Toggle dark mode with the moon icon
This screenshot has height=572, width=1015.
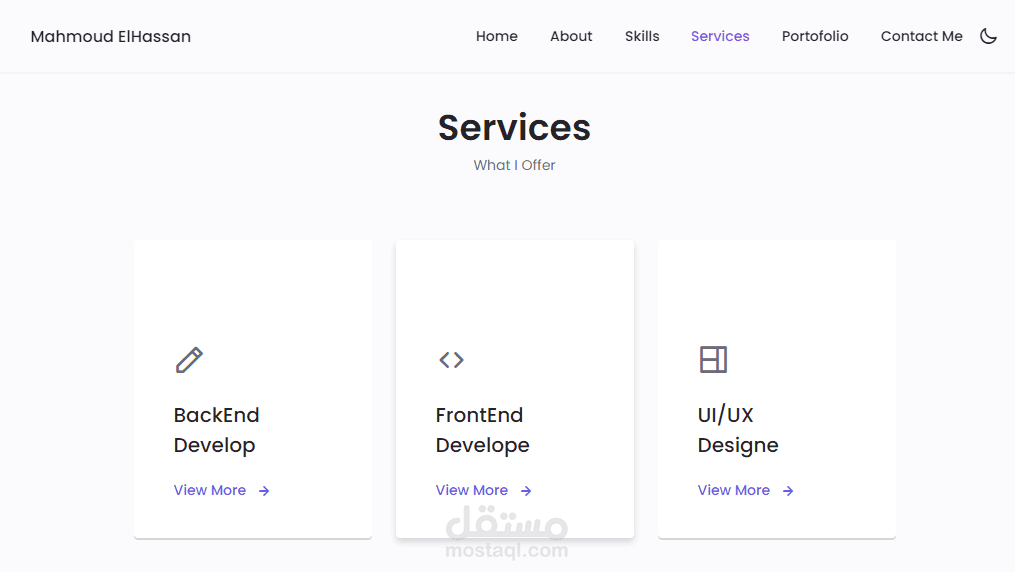pyautogui.click(x=988, y=36)
